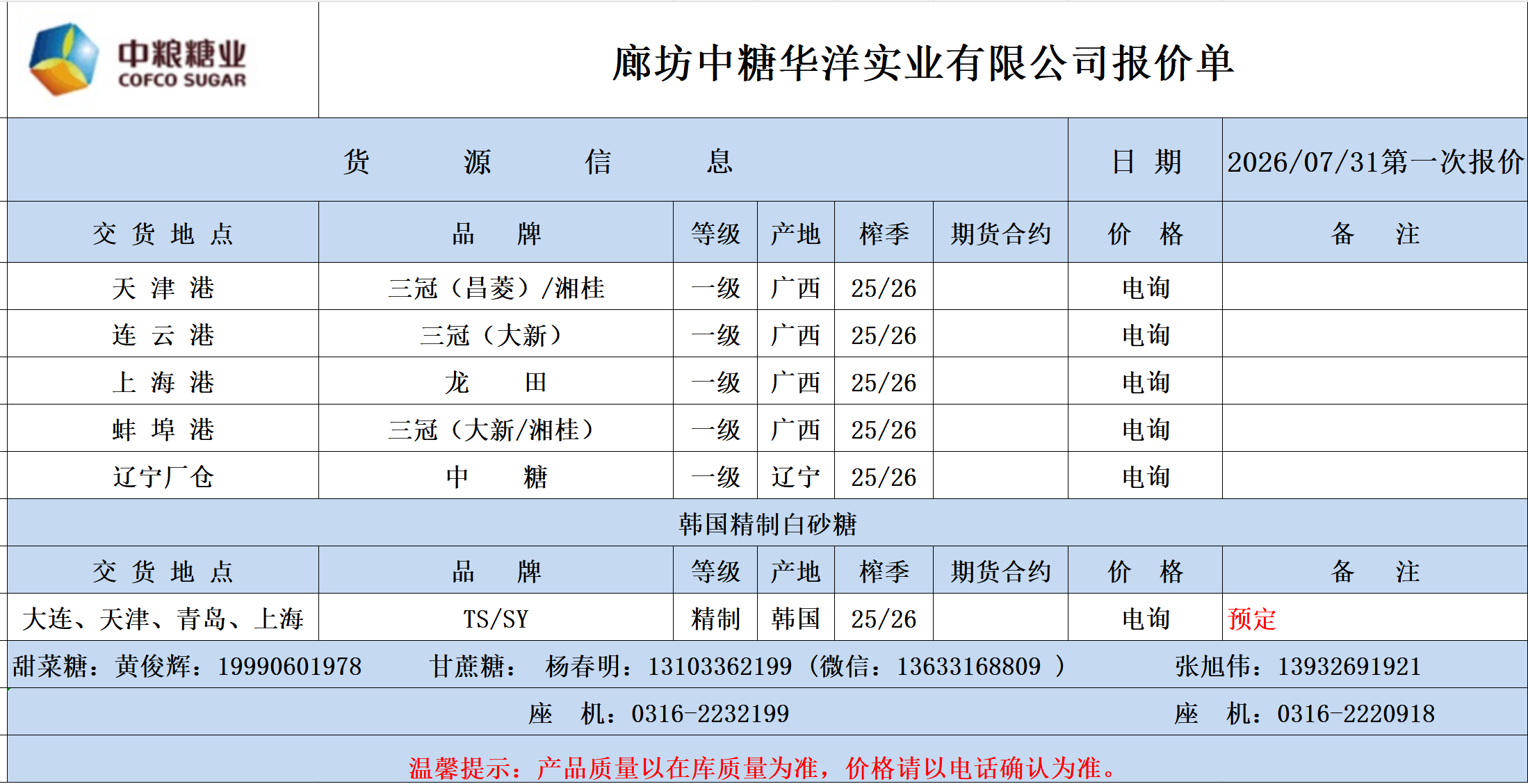Click the 25/26 season in 上海港 row
The image size is (1528, 784).
[884, 381]
